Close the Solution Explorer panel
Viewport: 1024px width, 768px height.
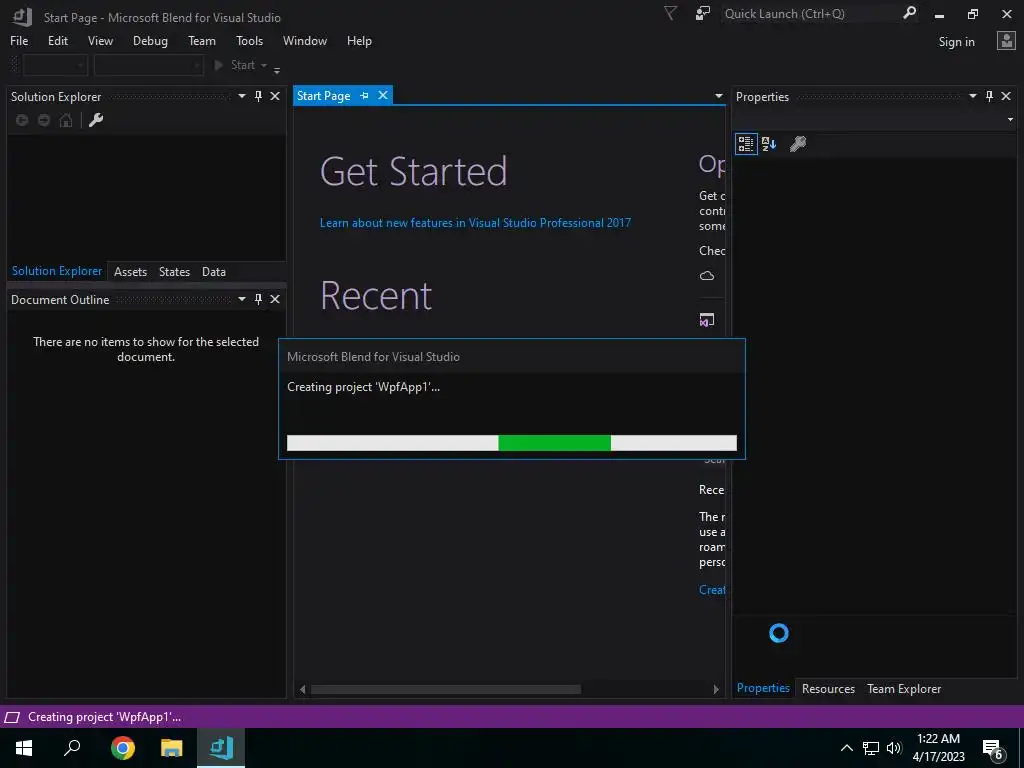tap(275, 96)
